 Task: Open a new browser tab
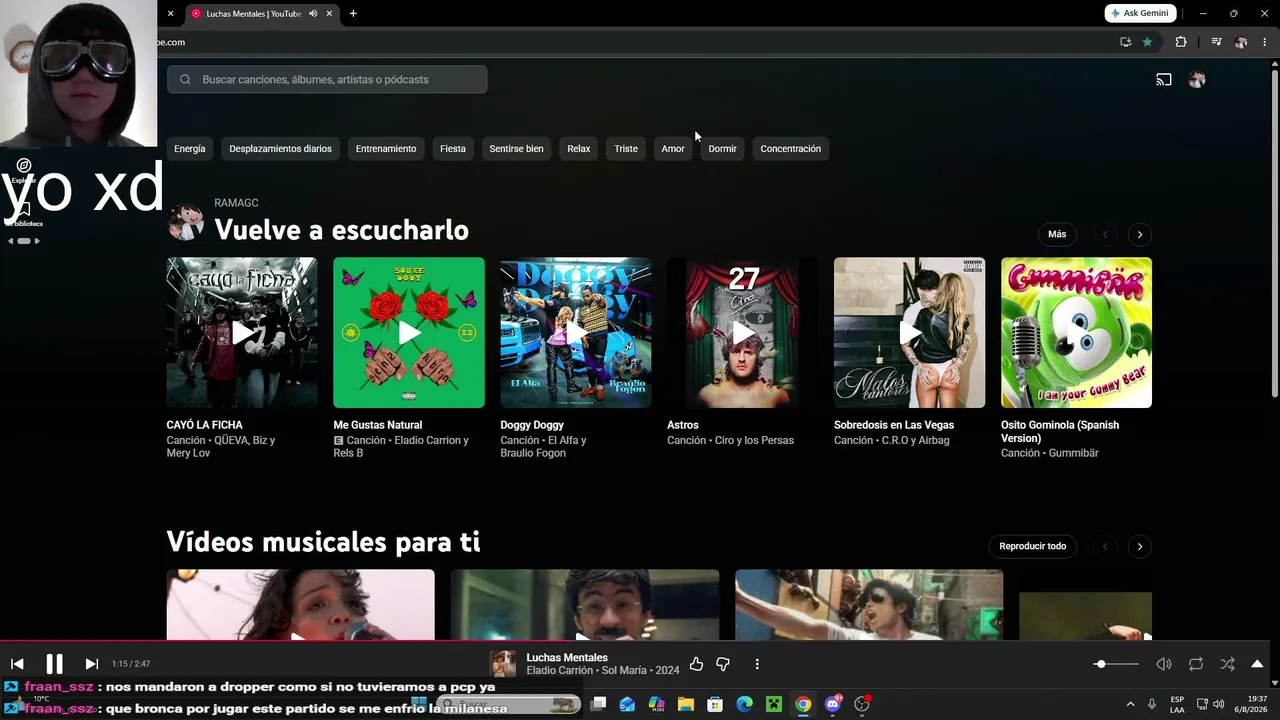353,14
